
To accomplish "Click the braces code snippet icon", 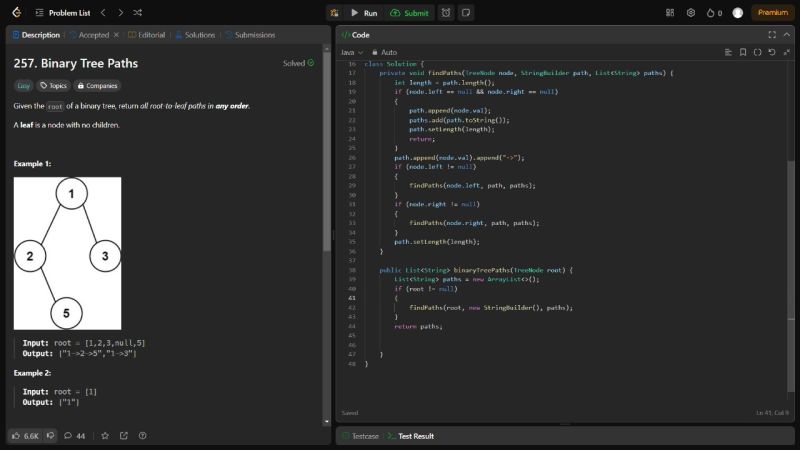I will [757, 52].
